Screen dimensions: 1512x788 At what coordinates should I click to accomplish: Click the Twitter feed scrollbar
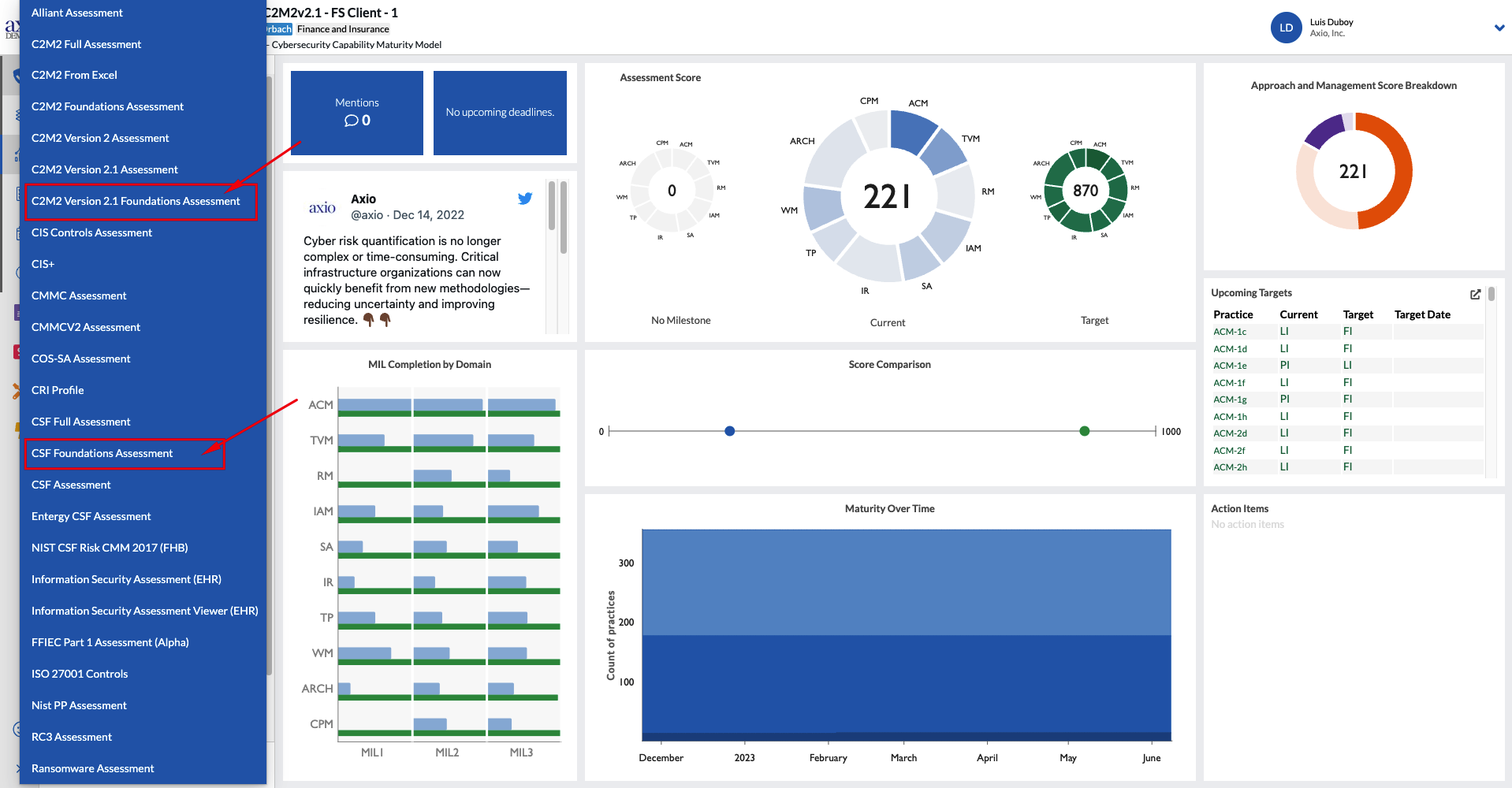tap(563, 217)
